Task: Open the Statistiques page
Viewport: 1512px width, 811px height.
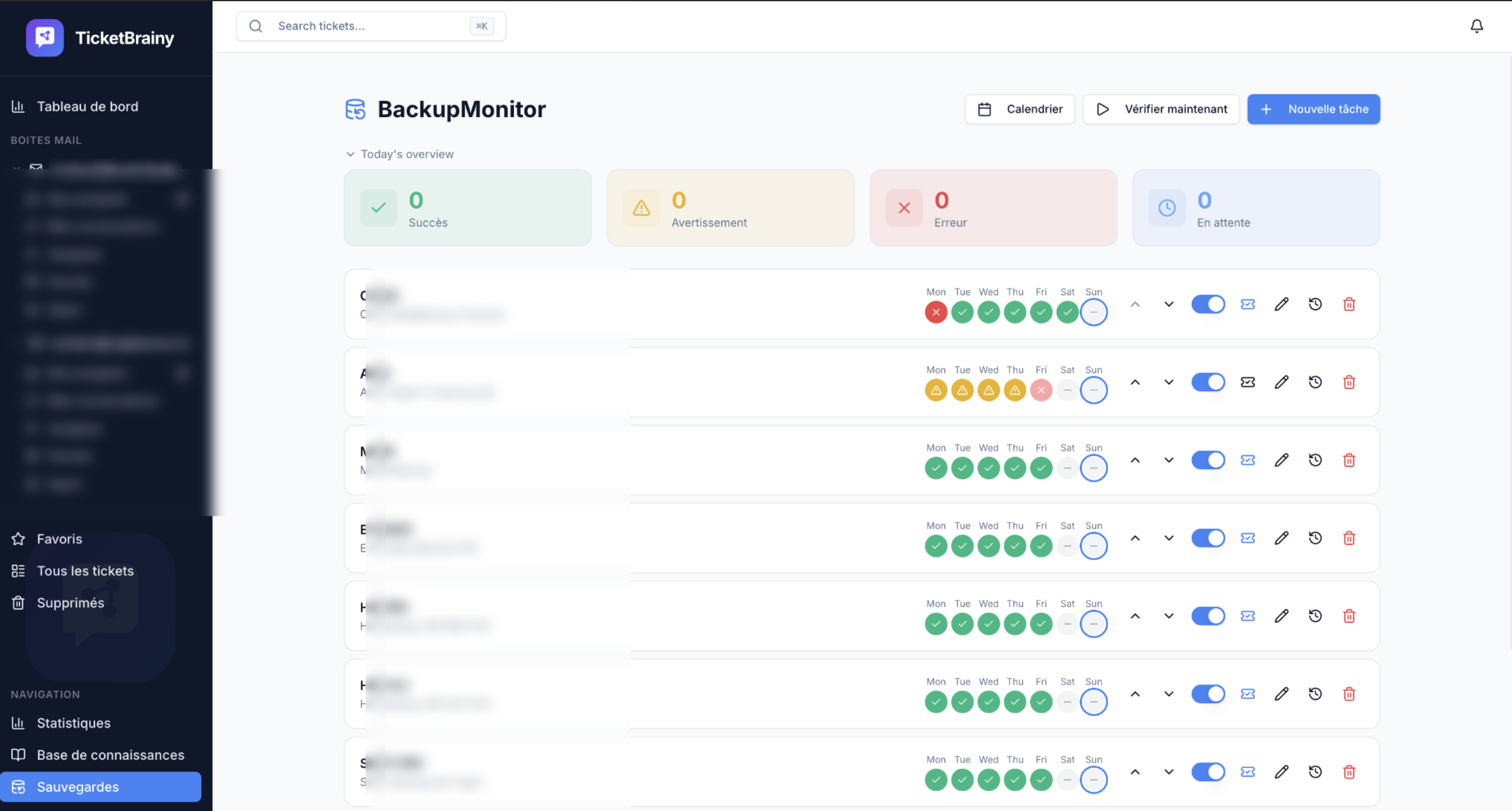Action: [x=73, y=723]
